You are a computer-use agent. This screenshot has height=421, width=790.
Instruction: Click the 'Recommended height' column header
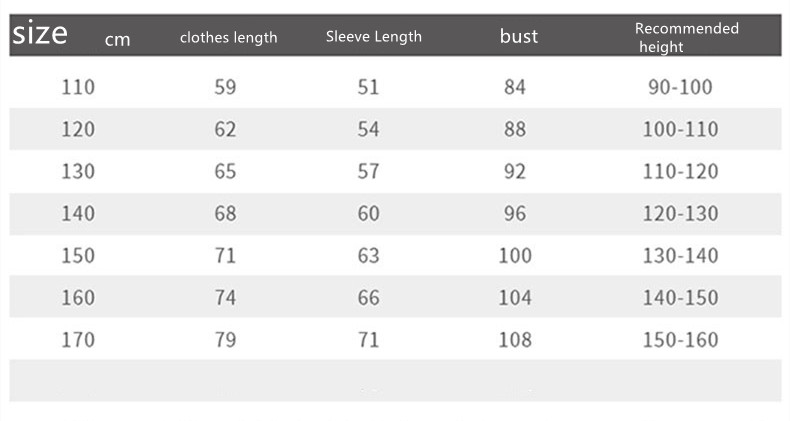(x=686, y=37)
